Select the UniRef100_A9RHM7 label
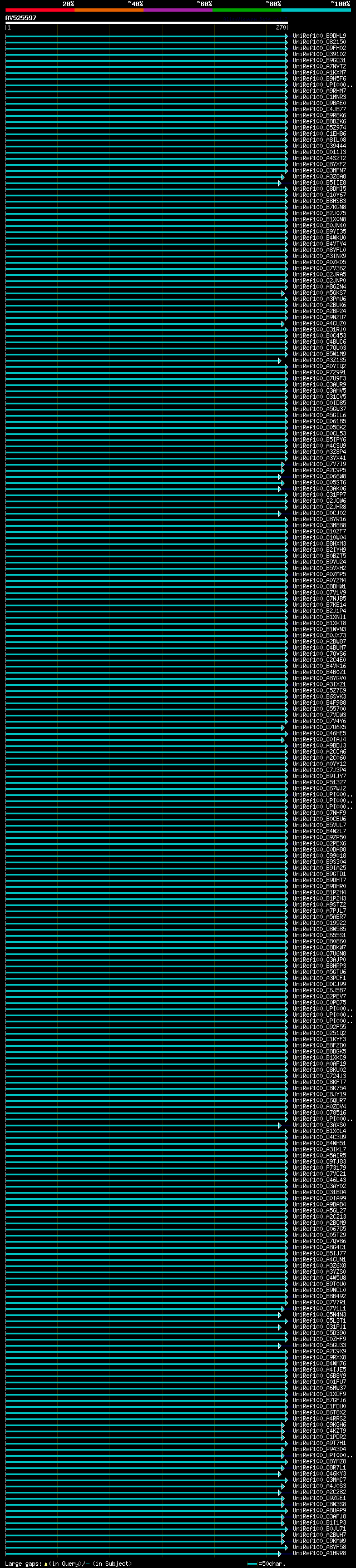 click(x=319, y=91)
